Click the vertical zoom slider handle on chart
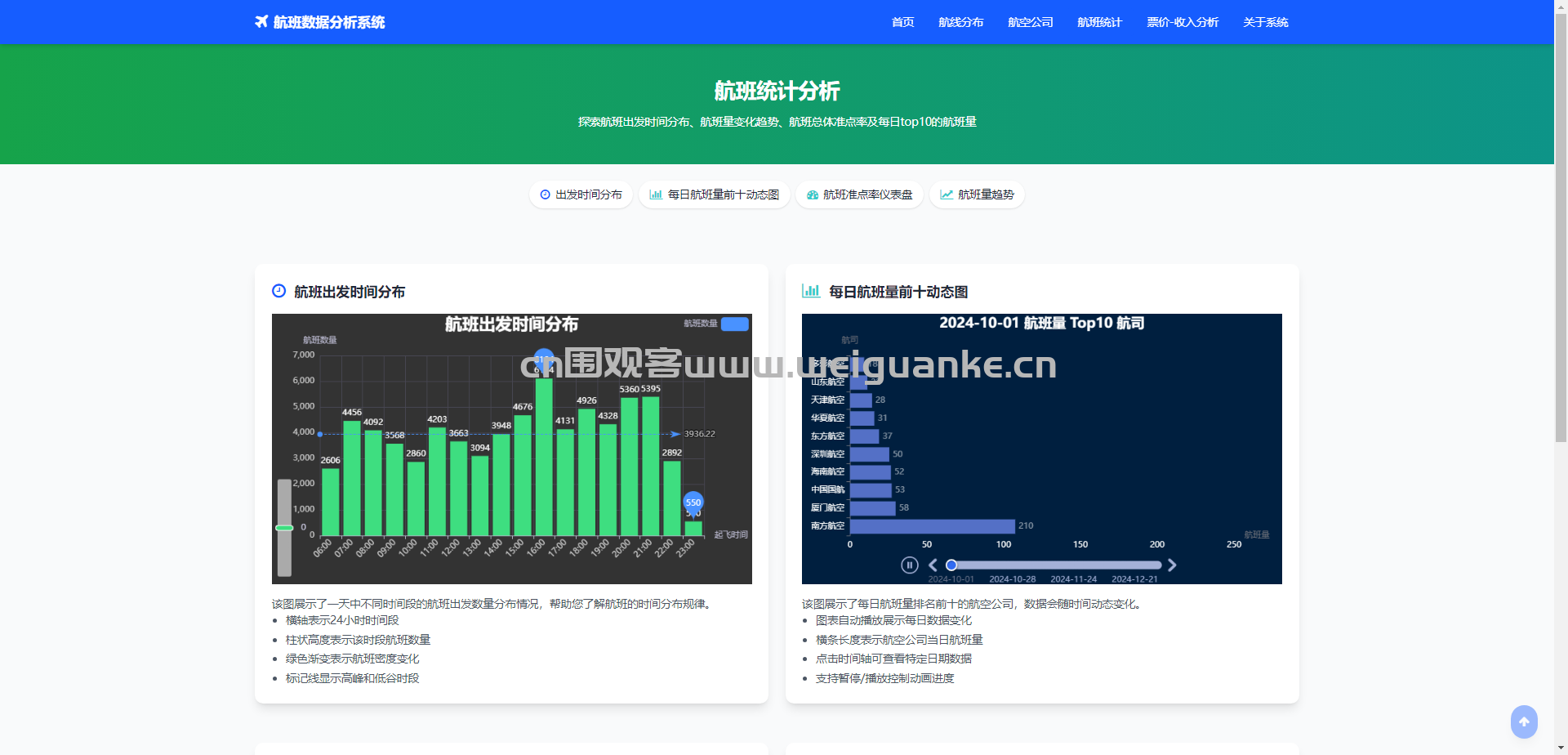 [284, 528]
